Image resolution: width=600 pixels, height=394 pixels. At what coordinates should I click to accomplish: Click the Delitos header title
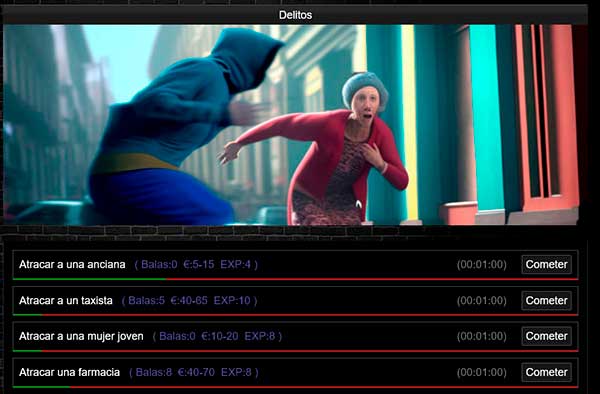pyautogui.click(x=295, y=15)
